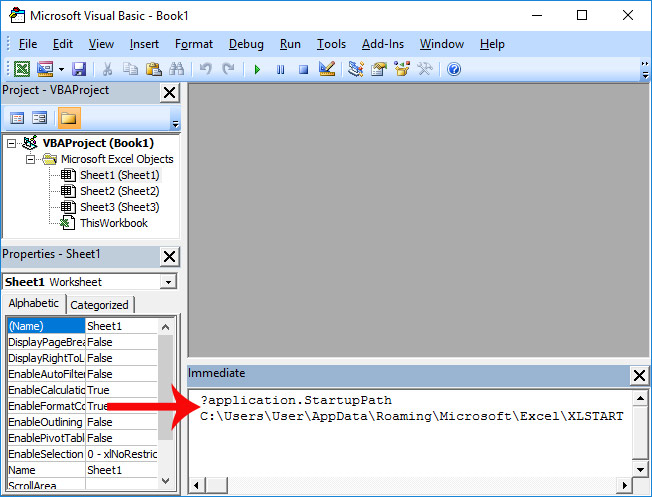Click the Break pause icon
Image resolution: width=652 pixels, height=497 pixels.
click(x=281, y=69)
